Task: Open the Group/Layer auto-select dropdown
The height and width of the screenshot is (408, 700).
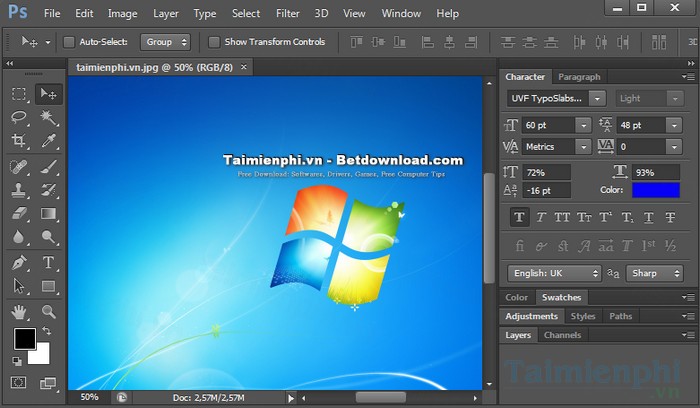Action: (x=165, y=42)
